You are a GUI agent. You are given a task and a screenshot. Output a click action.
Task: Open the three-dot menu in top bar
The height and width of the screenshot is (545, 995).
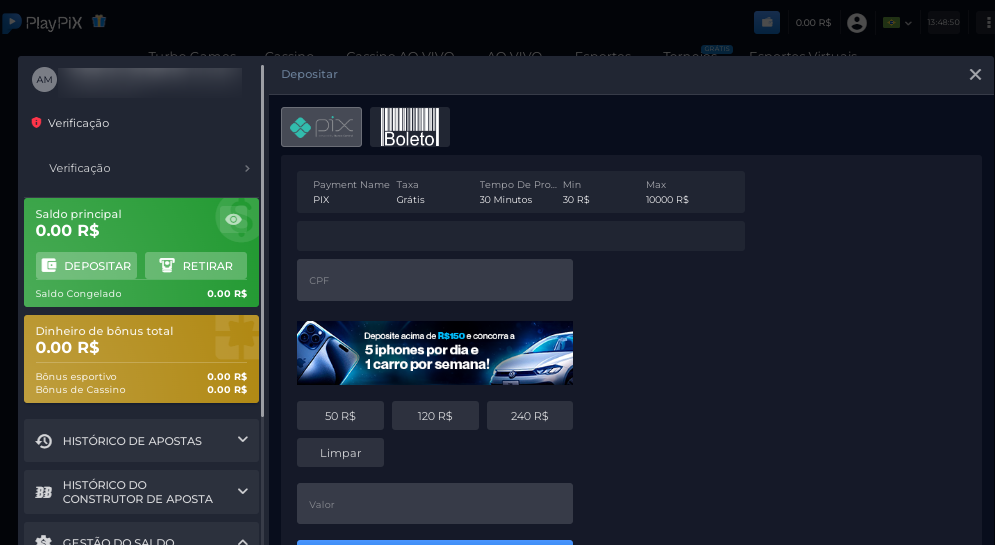coord(985,22)
